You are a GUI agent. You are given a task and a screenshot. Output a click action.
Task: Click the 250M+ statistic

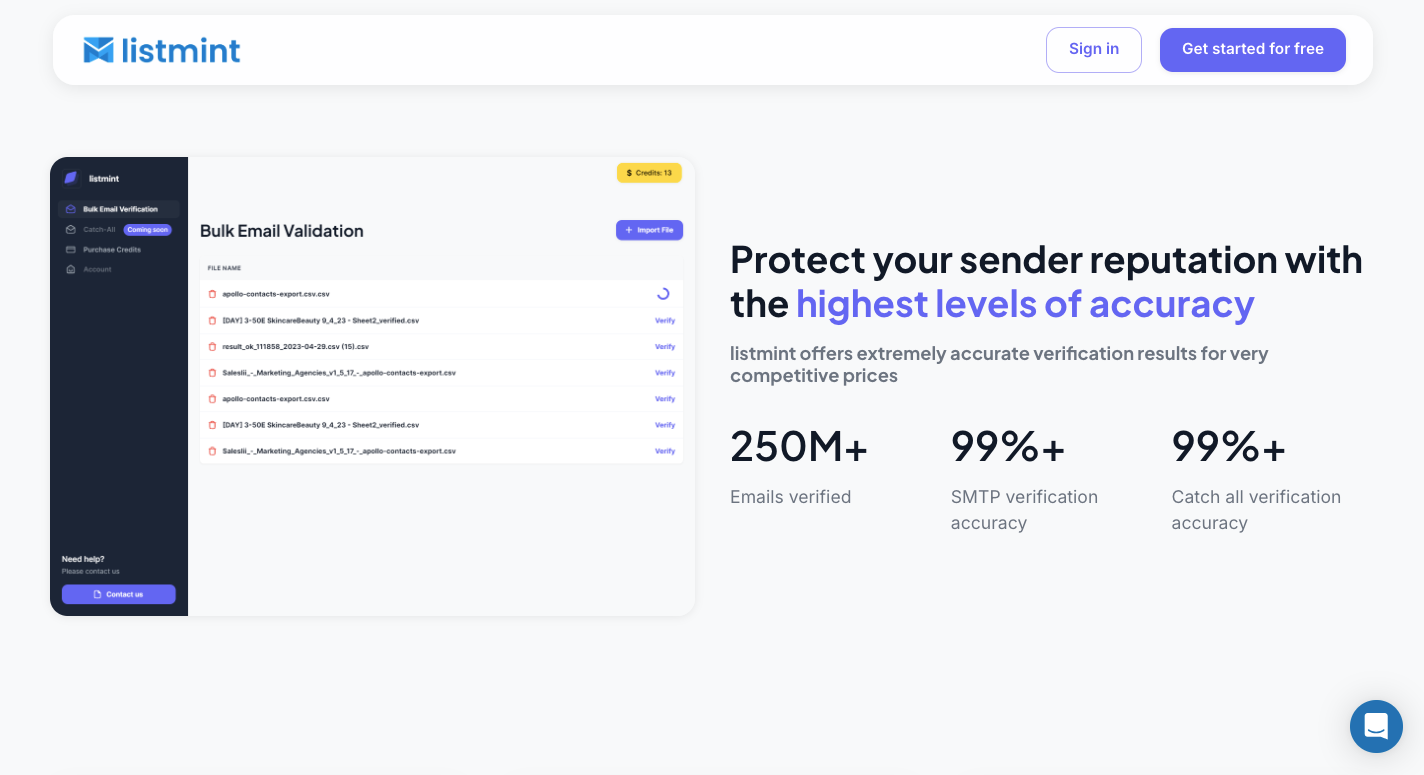coord(799,446)
